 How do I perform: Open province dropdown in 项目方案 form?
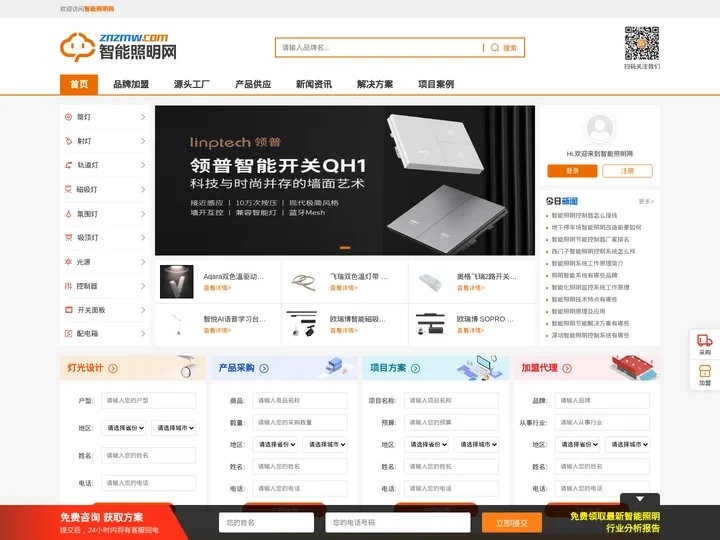click(427, 444)
